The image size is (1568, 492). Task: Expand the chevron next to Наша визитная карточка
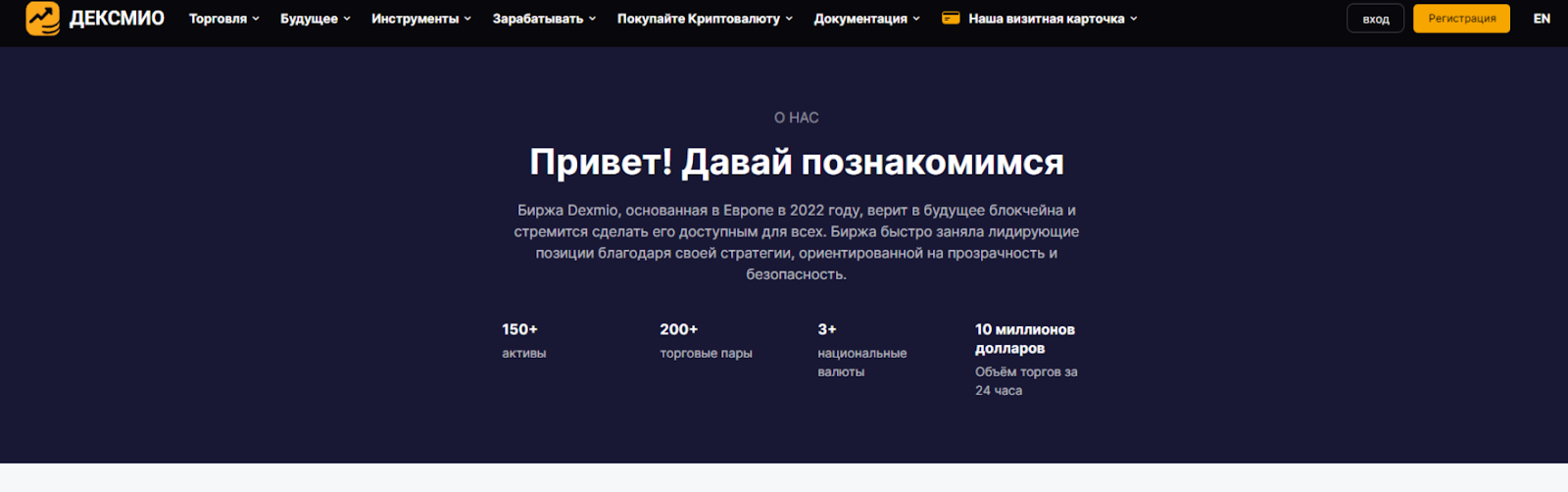[x=1134, y=19]
